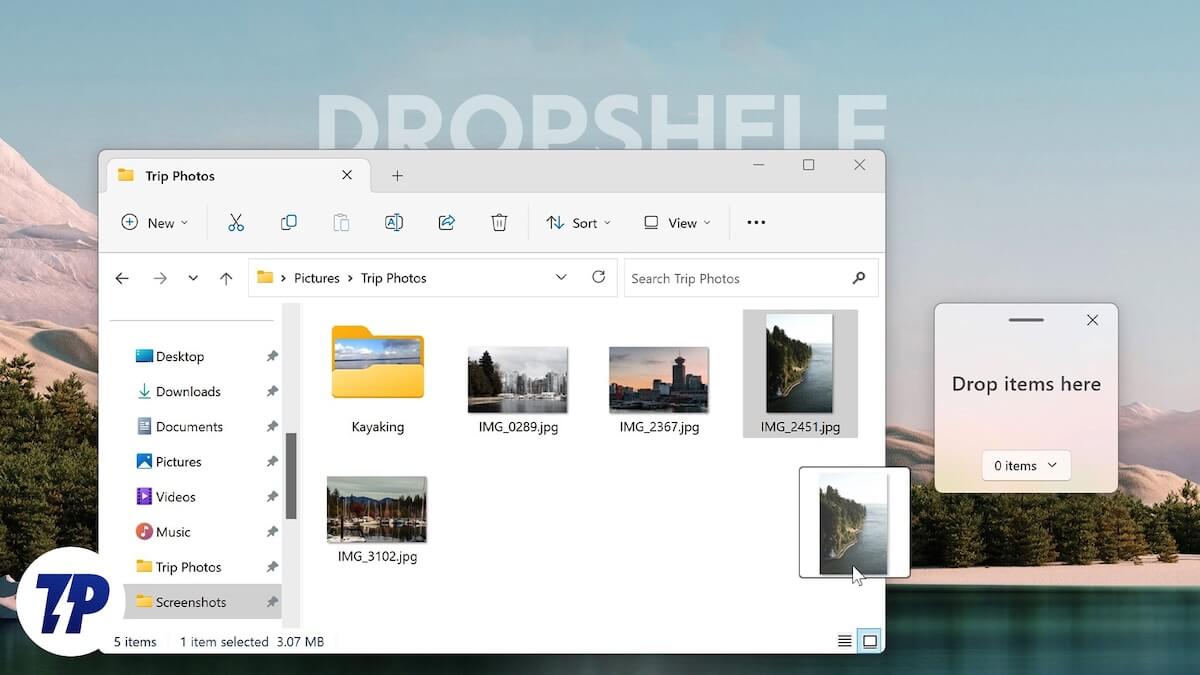The height and width of the screenshot is (675, 1200).
Task: Expand the View menu
Action: [677, 222]
